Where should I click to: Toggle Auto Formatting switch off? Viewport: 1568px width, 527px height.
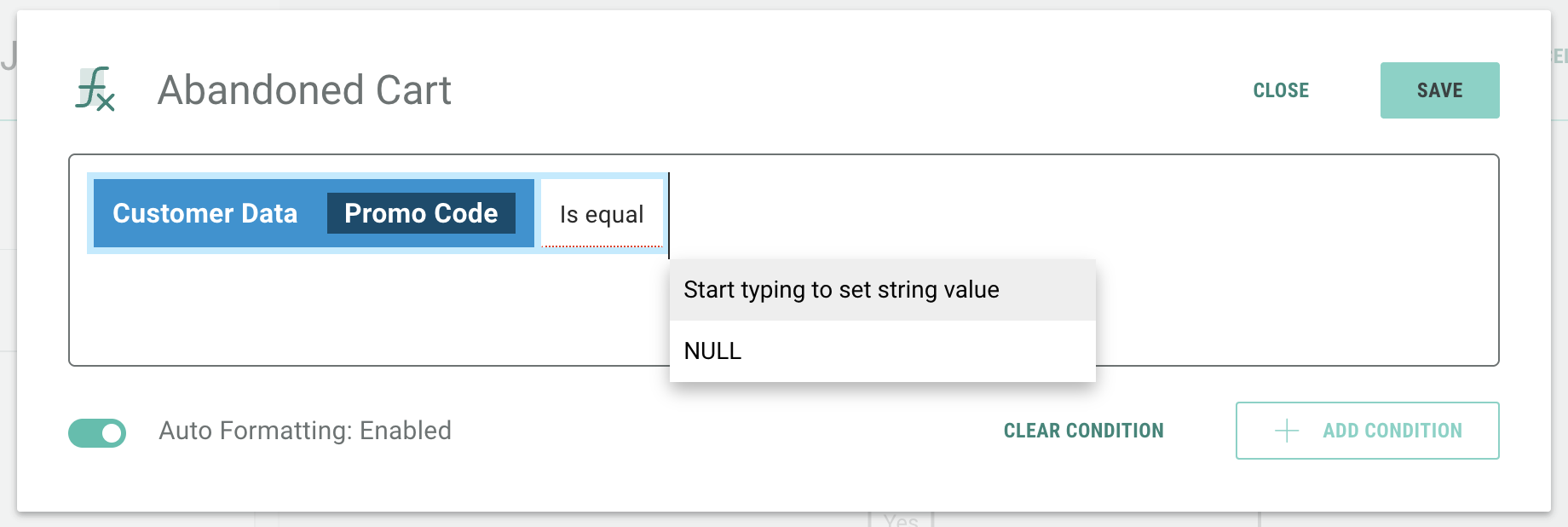(x=97, y=433)
